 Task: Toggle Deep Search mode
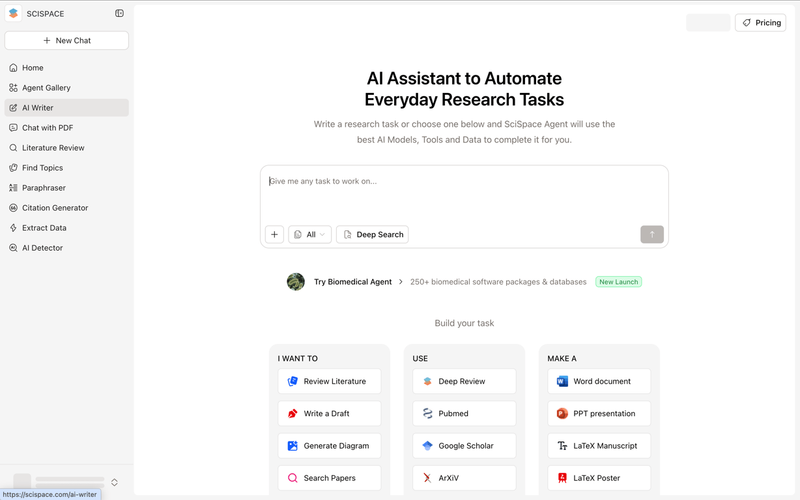click(372, 234)
